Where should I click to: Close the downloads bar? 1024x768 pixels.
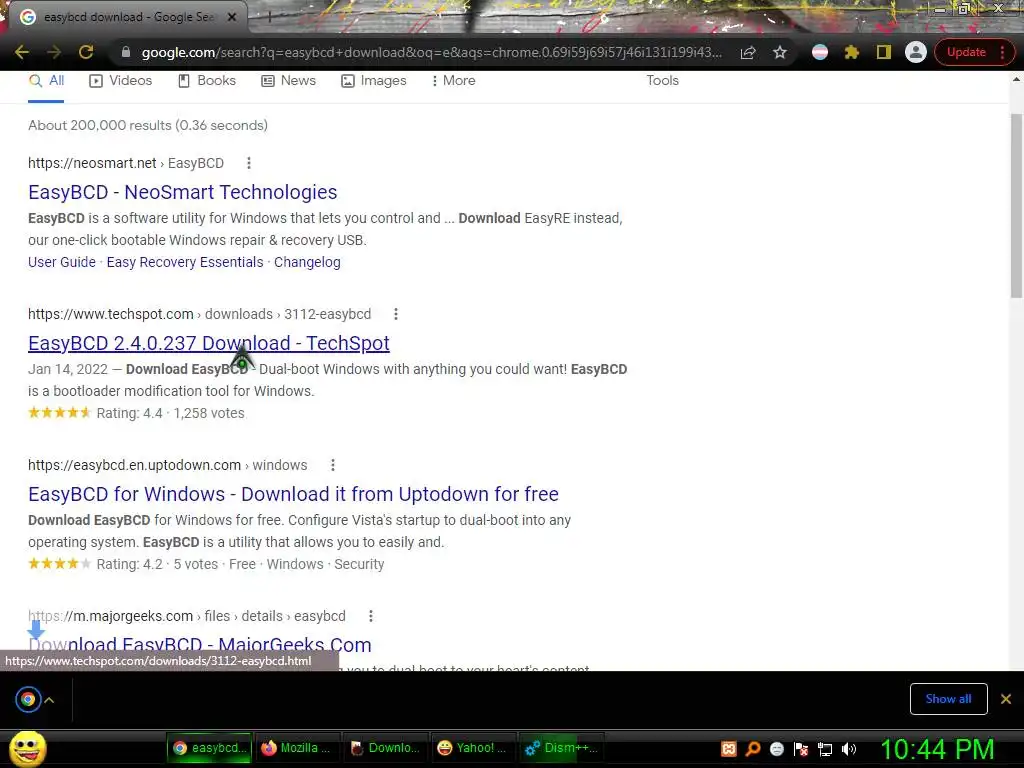pyautogui.click(x=1006, y=699)
